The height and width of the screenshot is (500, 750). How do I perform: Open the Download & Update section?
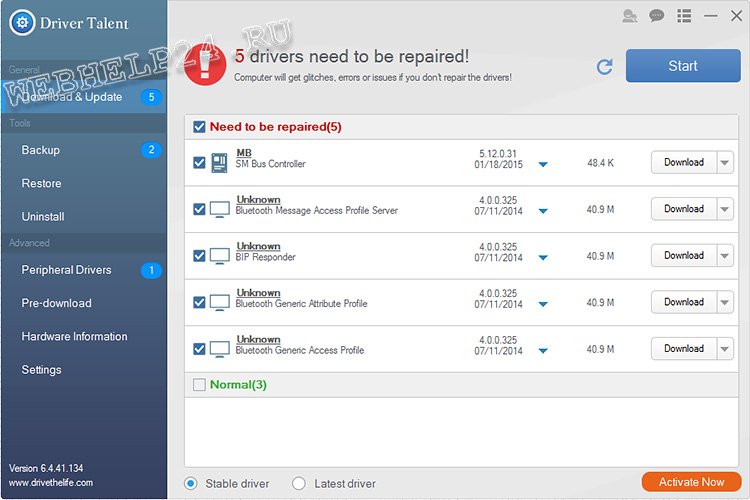pos(84,97)
